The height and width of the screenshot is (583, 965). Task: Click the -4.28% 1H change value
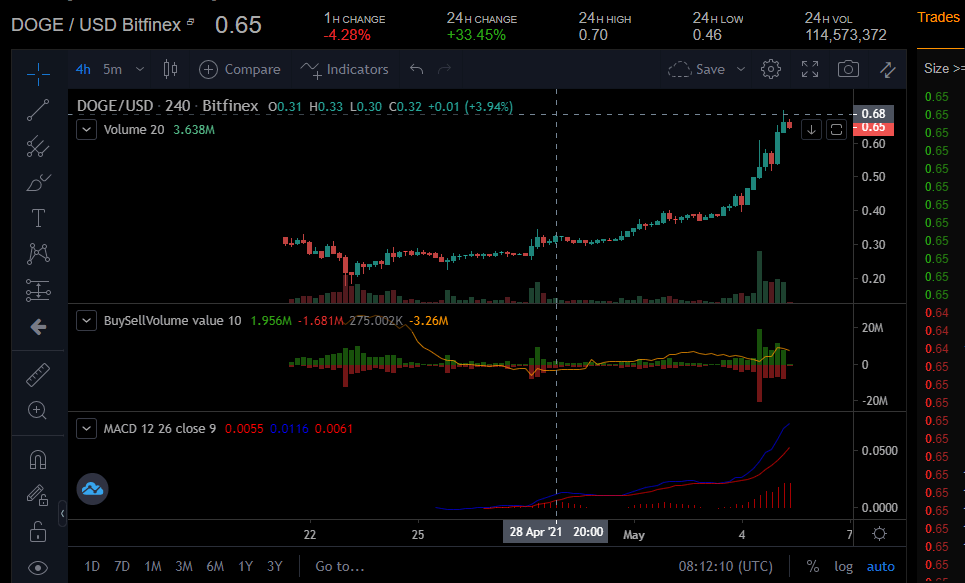click(347, 35)
